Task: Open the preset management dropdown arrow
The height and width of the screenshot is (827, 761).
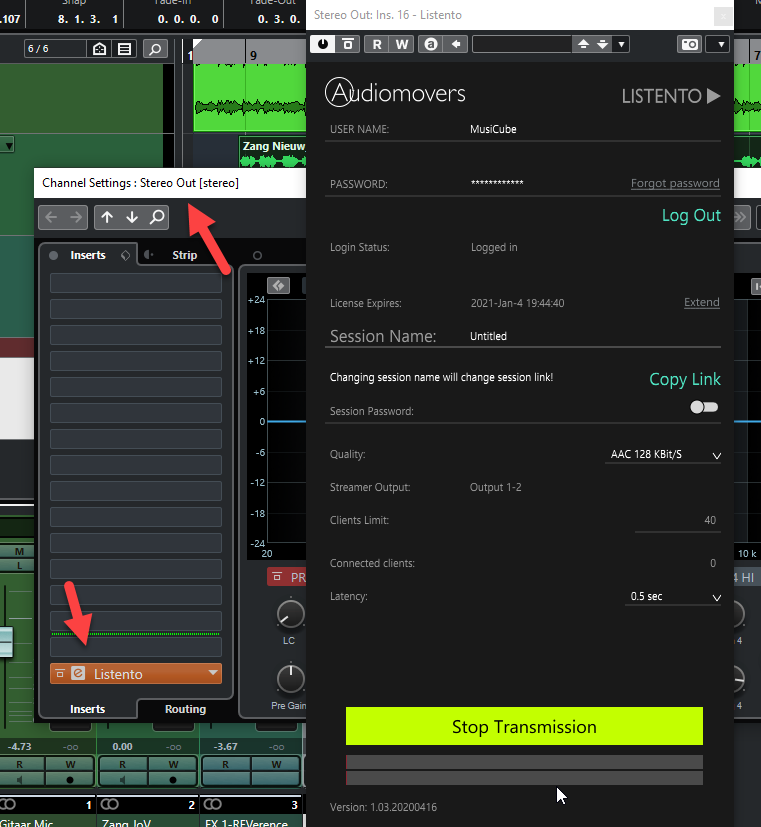Action: coord(621,44)
